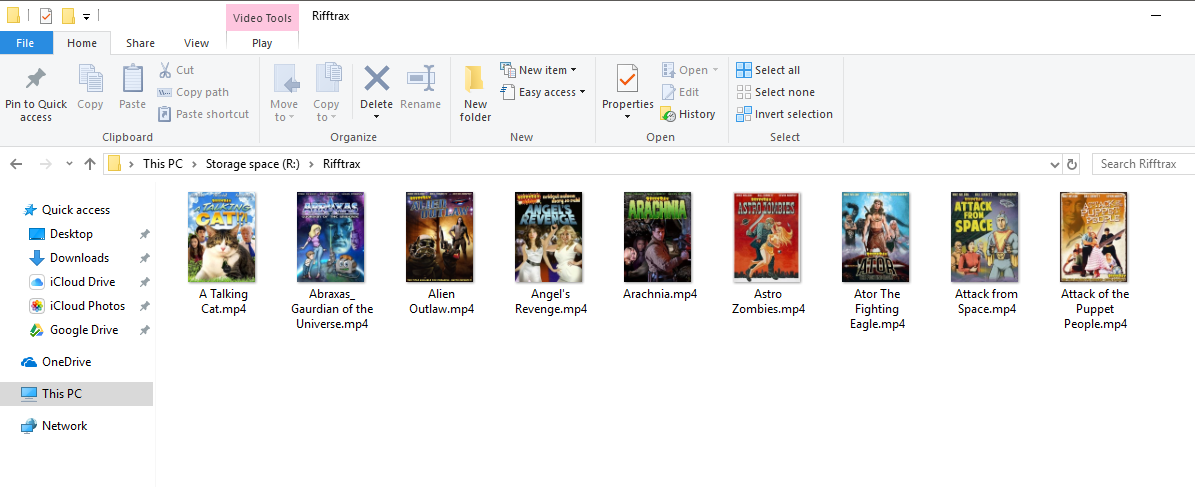The width and height of the screenshot is (1195, 487).
Task: Click the Paste clipboard icon
Action: tap(133, 78)
